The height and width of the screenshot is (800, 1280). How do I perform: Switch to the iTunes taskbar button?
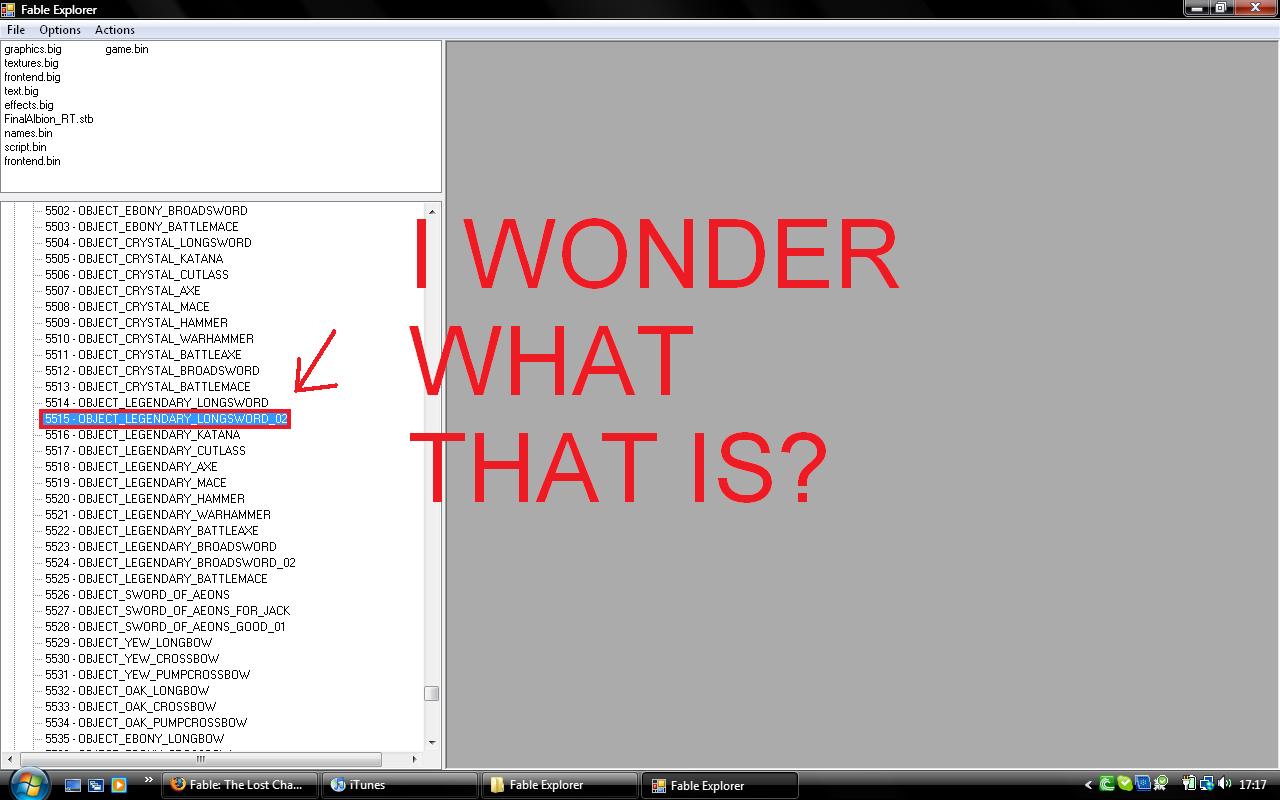click(402, 785)
